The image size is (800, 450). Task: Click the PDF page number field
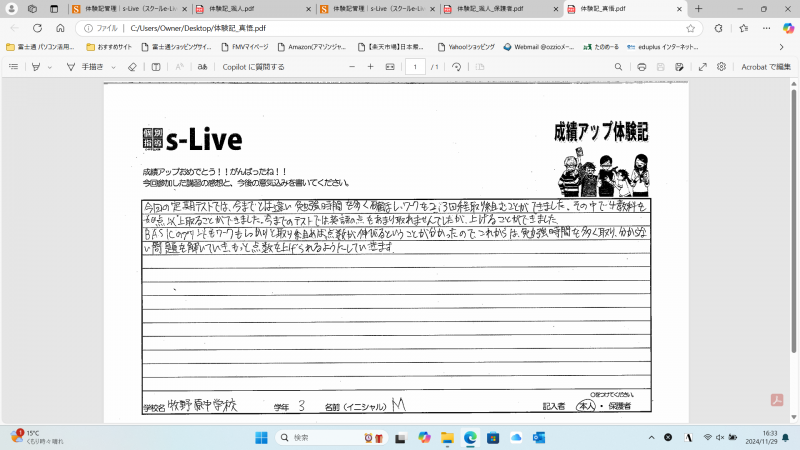(x=415, y=67)
